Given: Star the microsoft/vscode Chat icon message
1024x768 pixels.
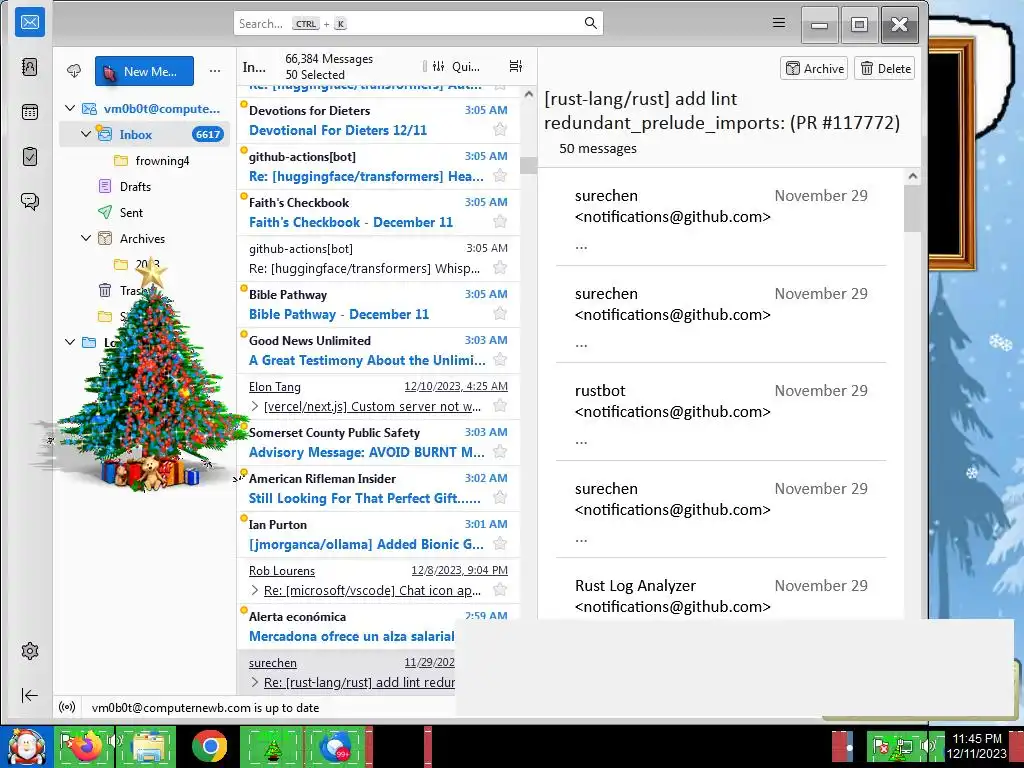Looking at the screenshot, I should [x=500, y=590].
